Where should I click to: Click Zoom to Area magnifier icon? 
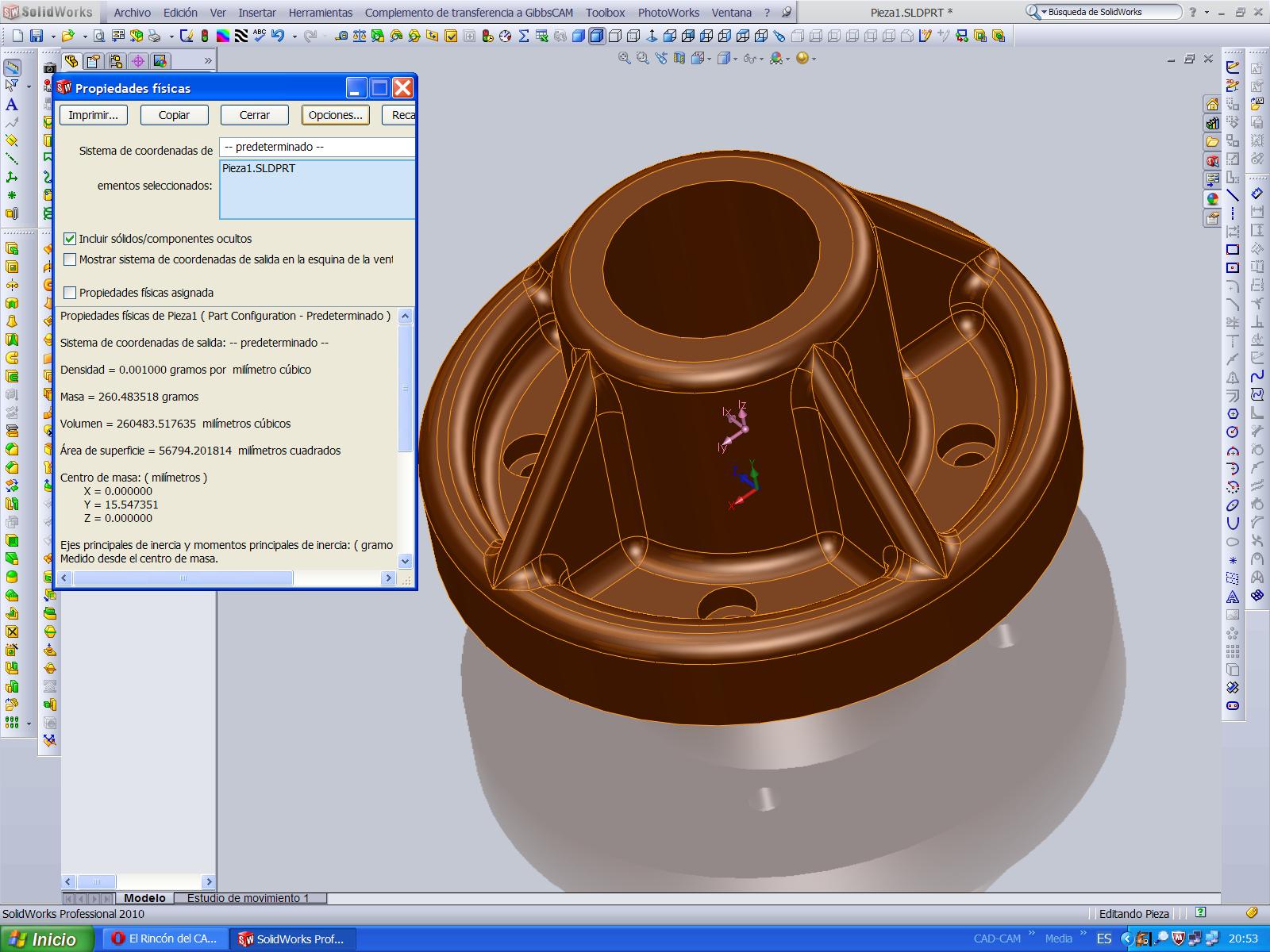coord(643,59)
